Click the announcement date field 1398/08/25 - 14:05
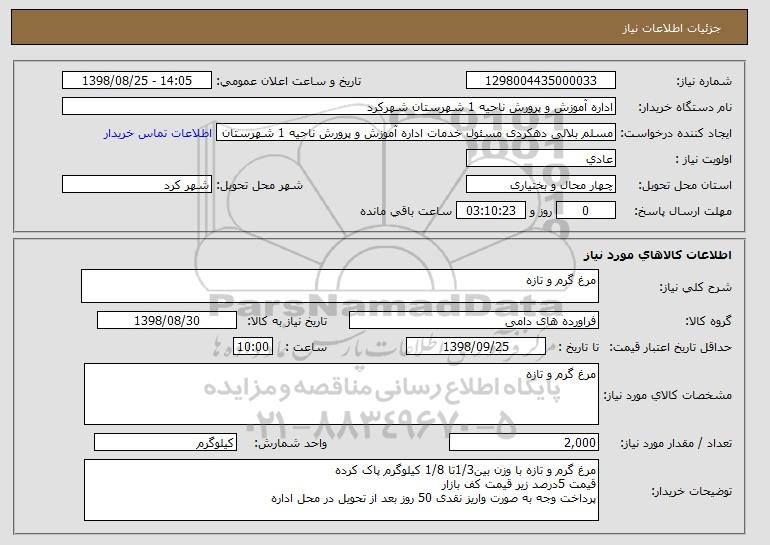 (x=137, y=81)
